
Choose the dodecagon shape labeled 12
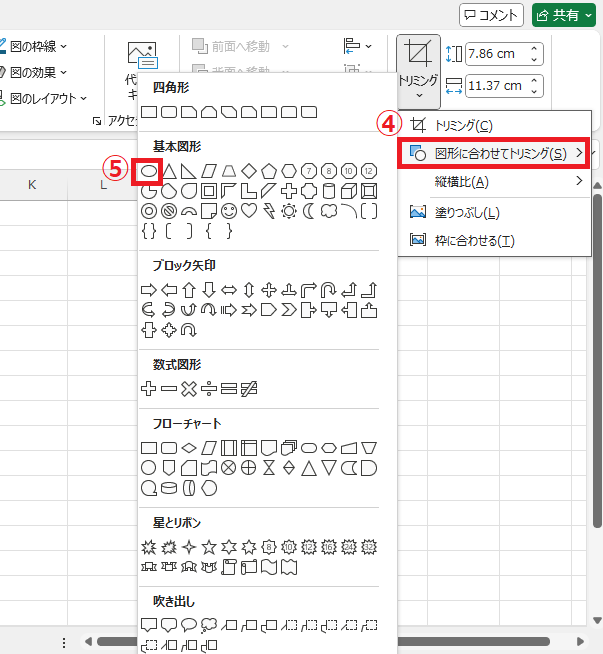[369, 171]
